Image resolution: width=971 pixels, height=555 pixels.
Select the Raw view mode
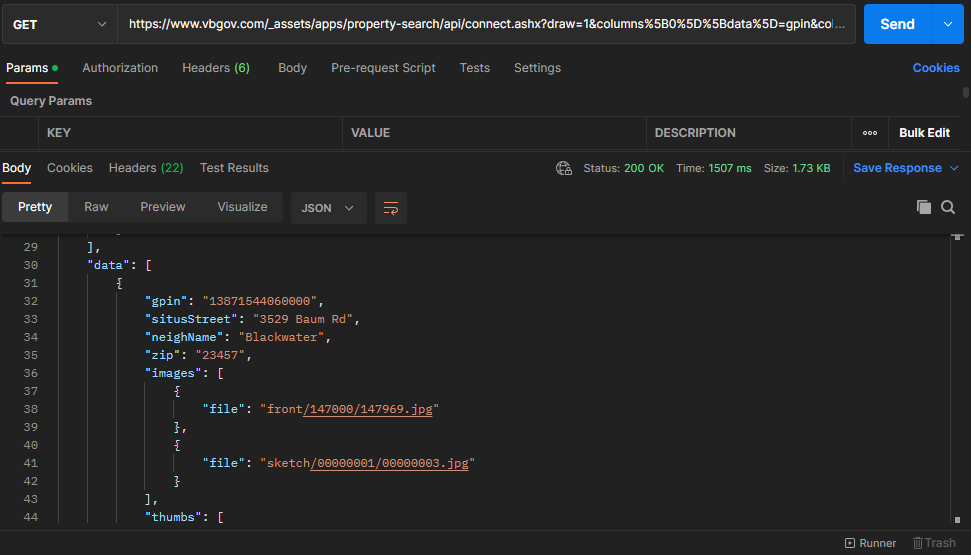(96, 207)
